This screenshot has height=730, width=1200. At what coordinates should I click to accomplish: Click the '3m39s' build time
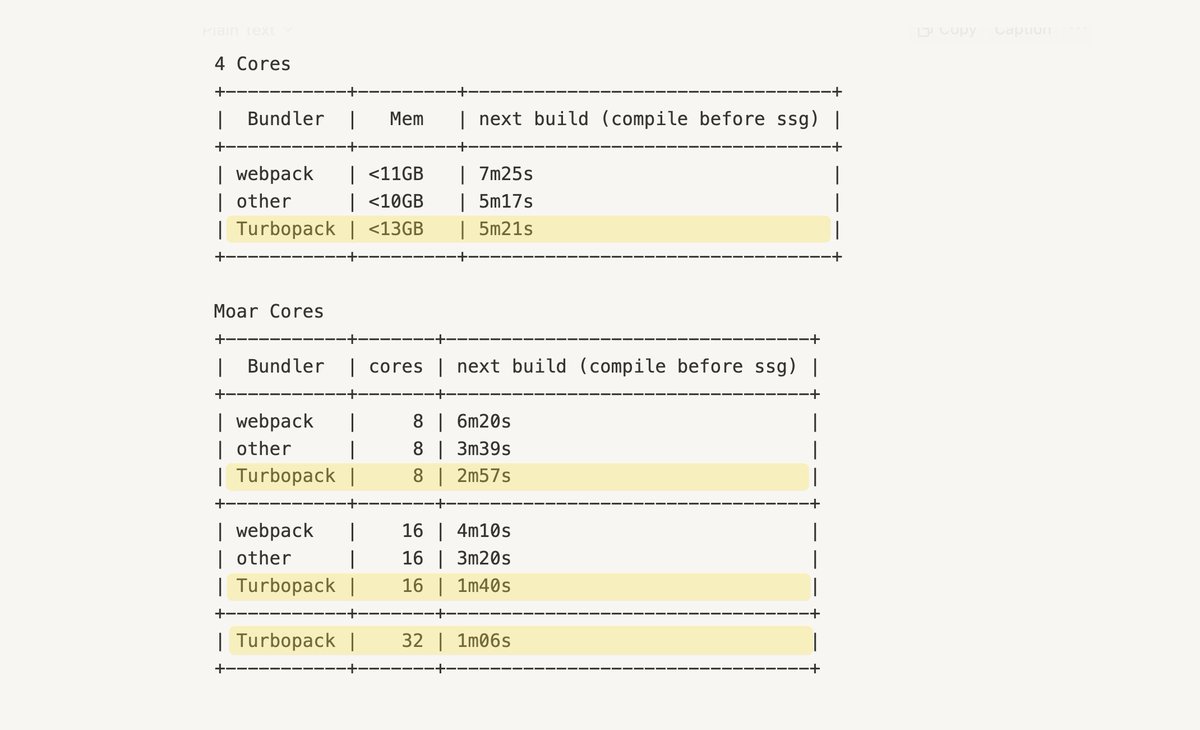(484, 448)
